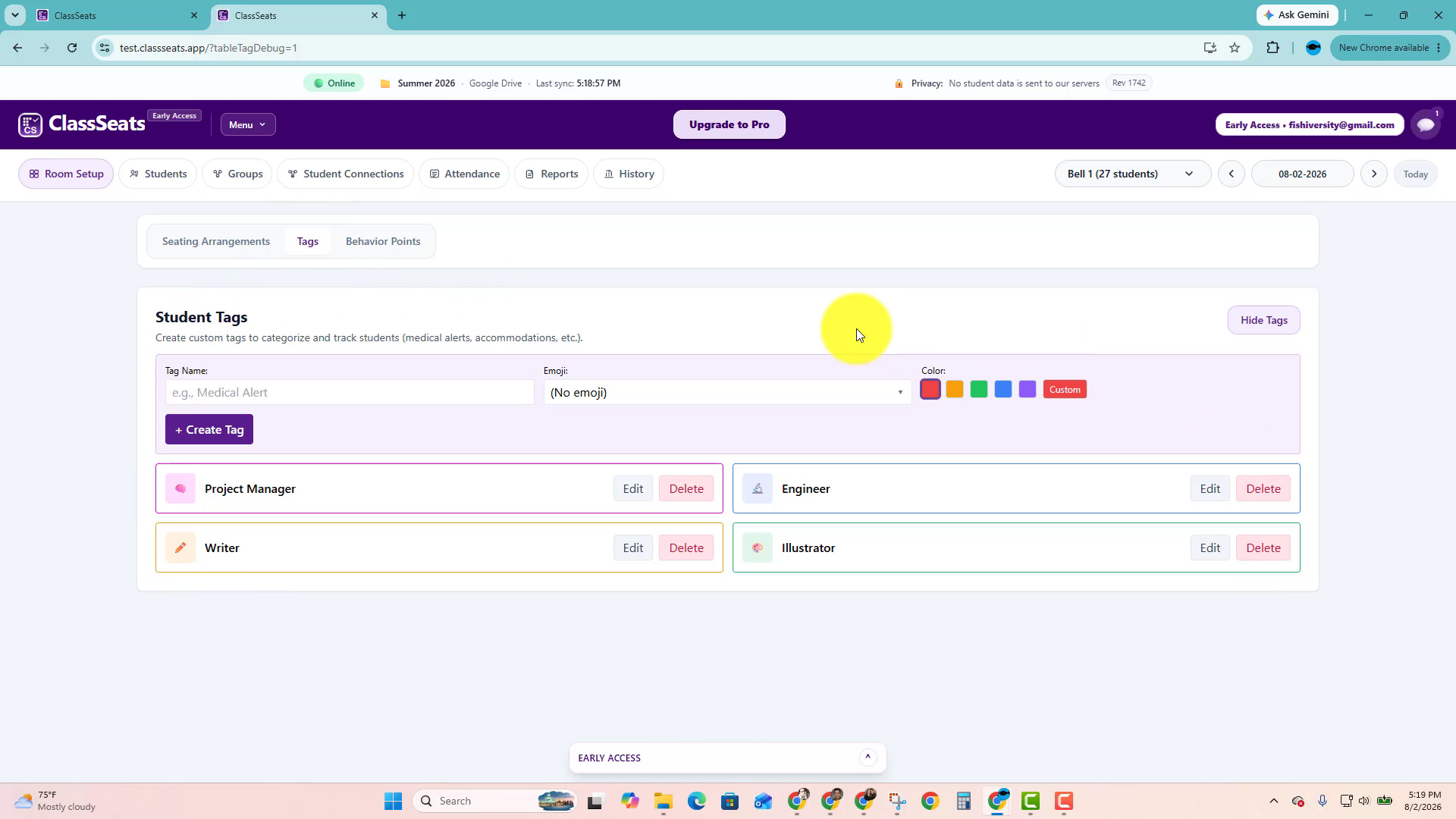1456x819 pixels.
Task: Open the Emoji selection dropdown
Action: pos(727,392)
